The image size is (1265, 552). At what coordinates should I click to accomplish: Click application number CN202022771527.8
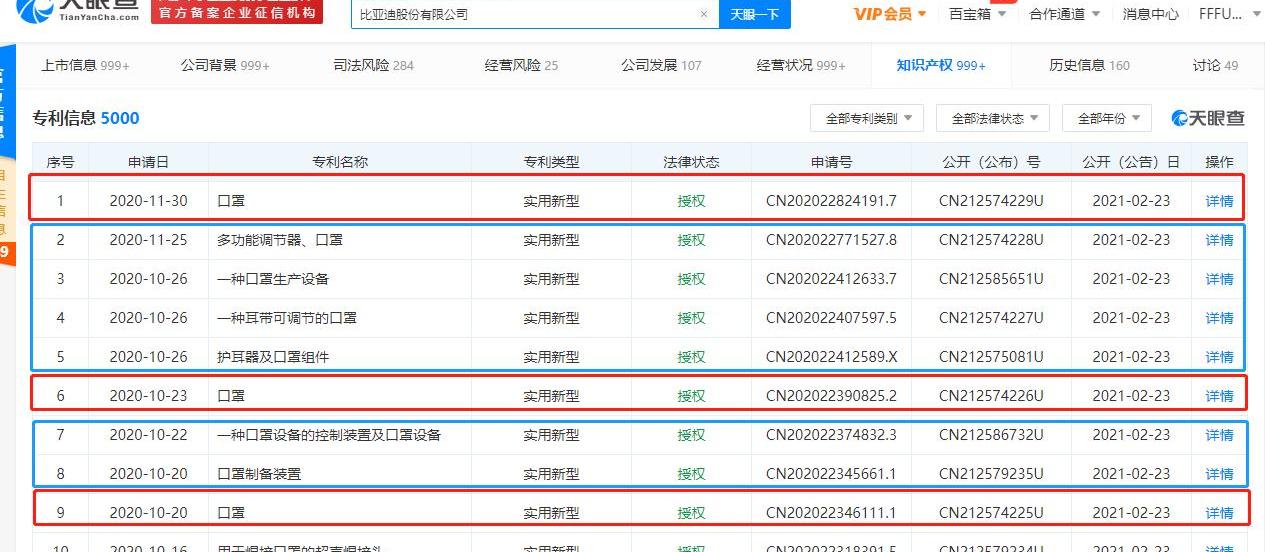(x=831, y=240)
